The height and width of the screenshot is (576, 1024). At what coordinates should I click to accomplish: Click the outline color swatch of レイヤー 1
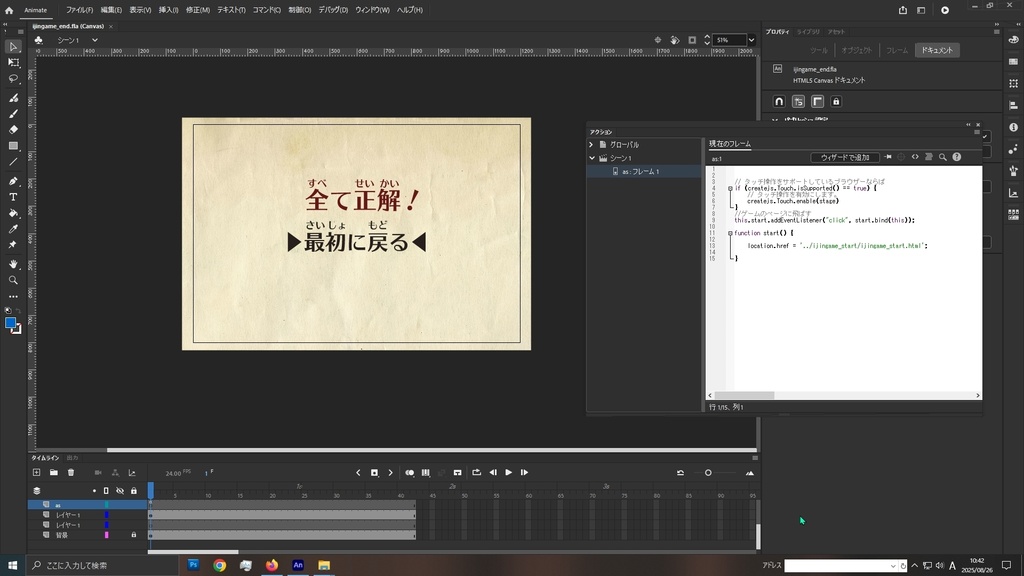click(x=107, y=514)
